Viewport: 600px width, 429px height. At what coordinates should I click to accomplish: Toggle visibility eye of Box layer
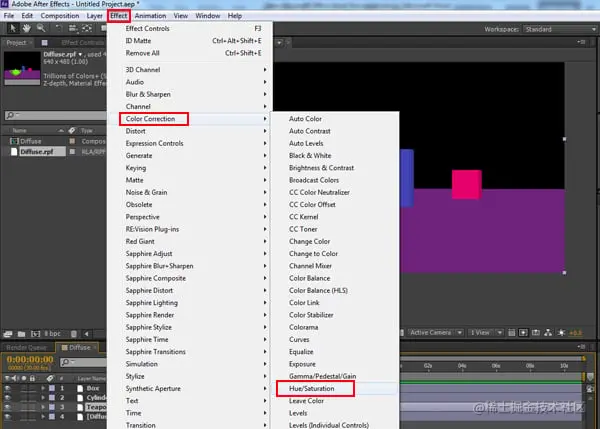(7, 388)
